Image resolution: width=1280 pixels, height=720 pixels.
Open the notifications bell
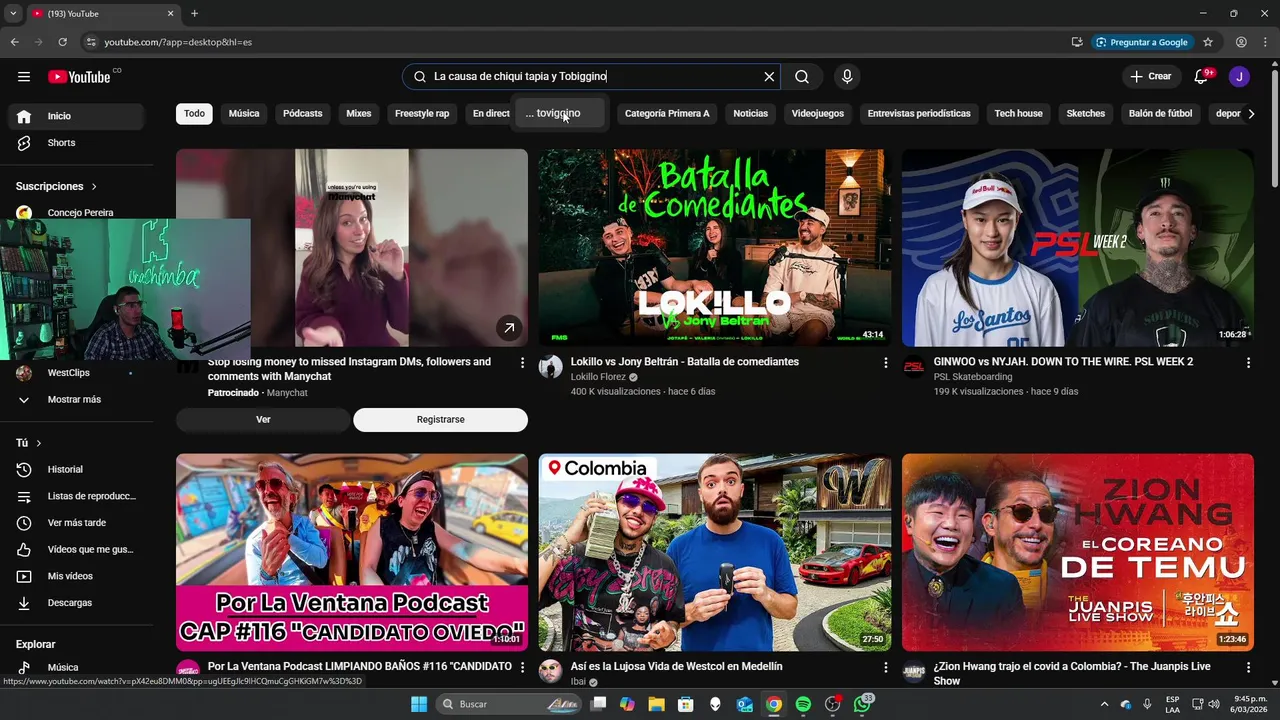pos(1202,77)
